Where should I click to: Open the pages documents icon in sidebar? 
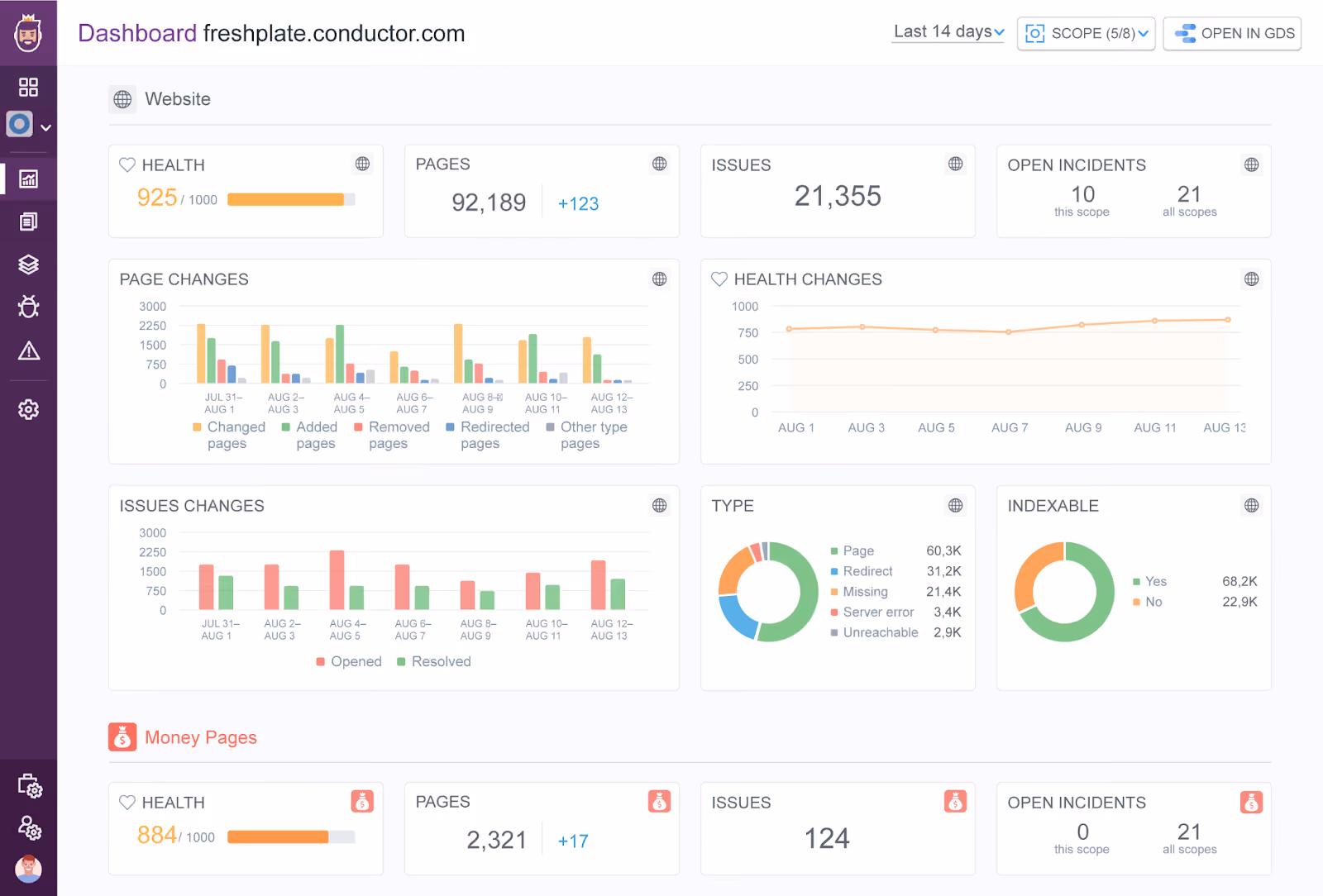coord(28,222)
